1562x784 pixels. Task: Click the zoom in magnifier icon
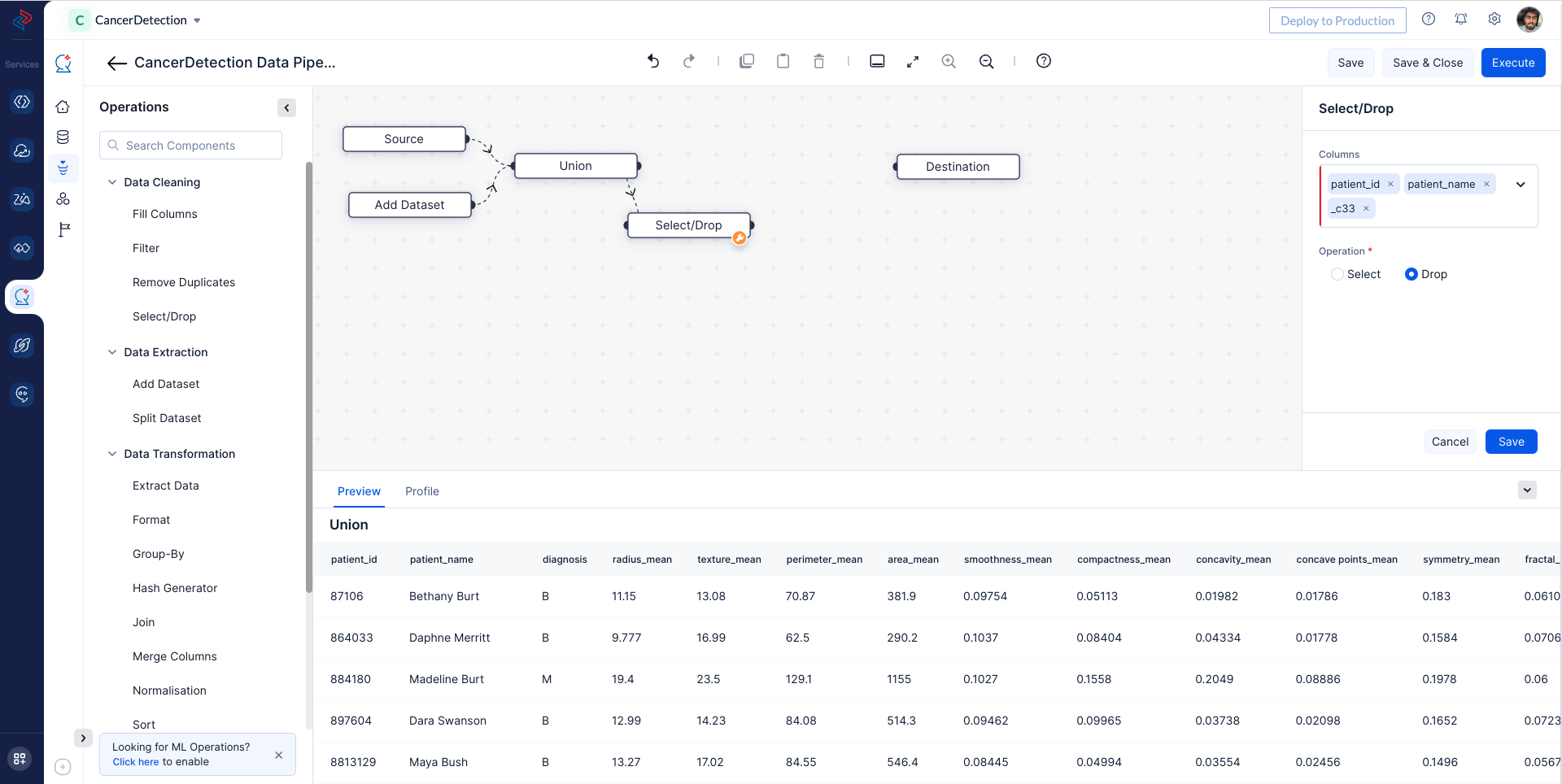(949, 61)
